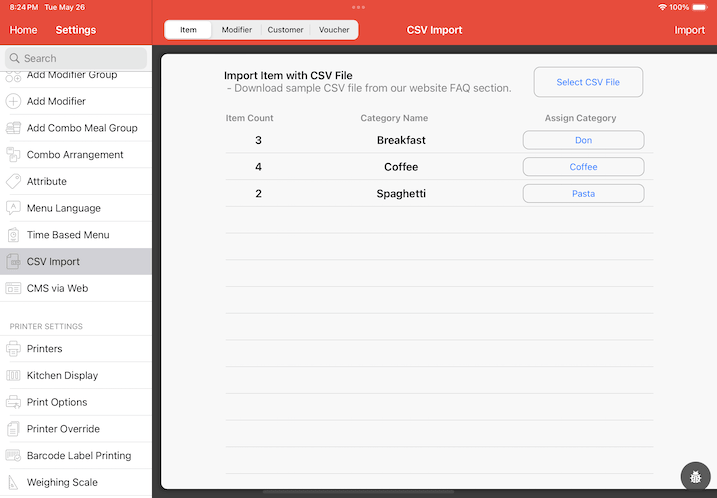Click the CSV Import page title

coord(434,30)
